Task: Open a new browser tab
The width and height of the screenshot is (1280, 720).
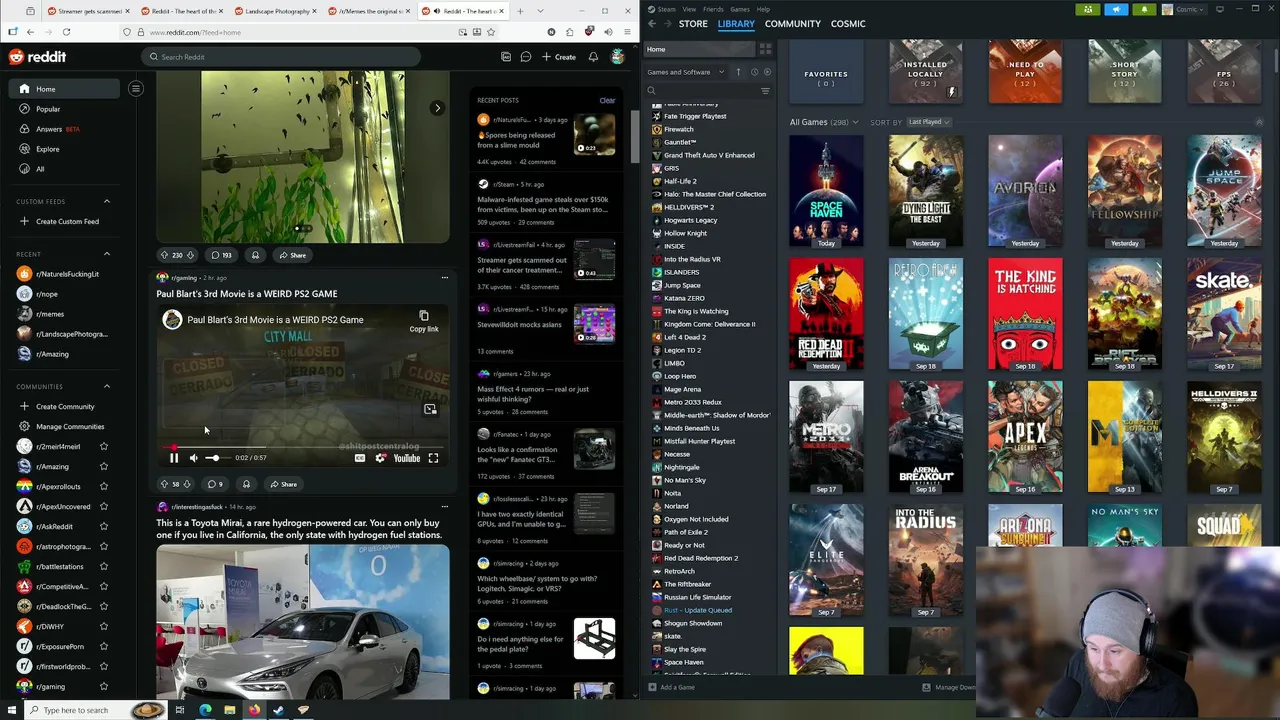Action: 520,11
